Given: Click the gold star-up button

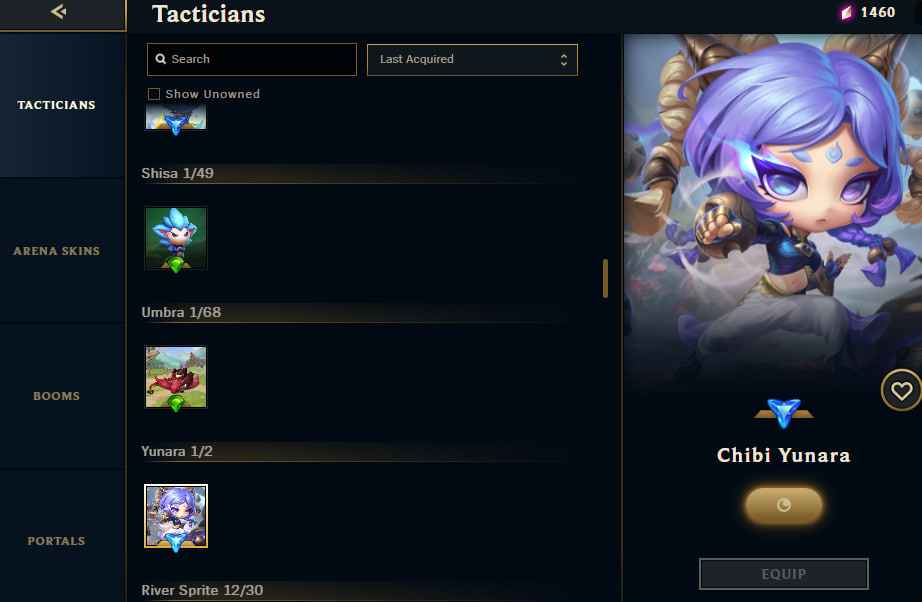Looking at the screenshot, I should point(784,505).
